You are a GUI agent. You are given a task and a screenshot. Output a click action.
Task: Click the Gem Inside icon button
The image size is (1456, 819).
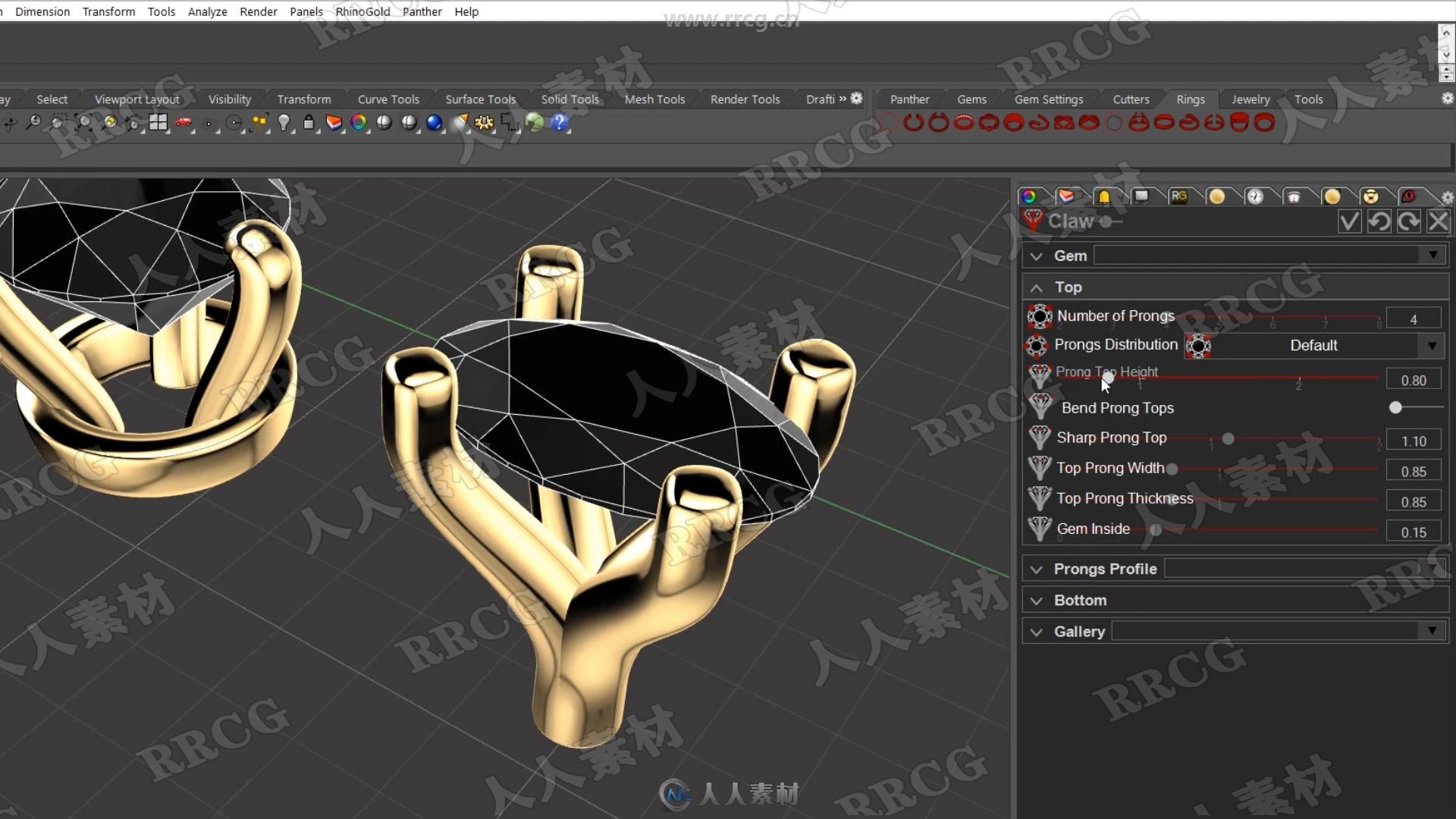(x=1040, y=528)
